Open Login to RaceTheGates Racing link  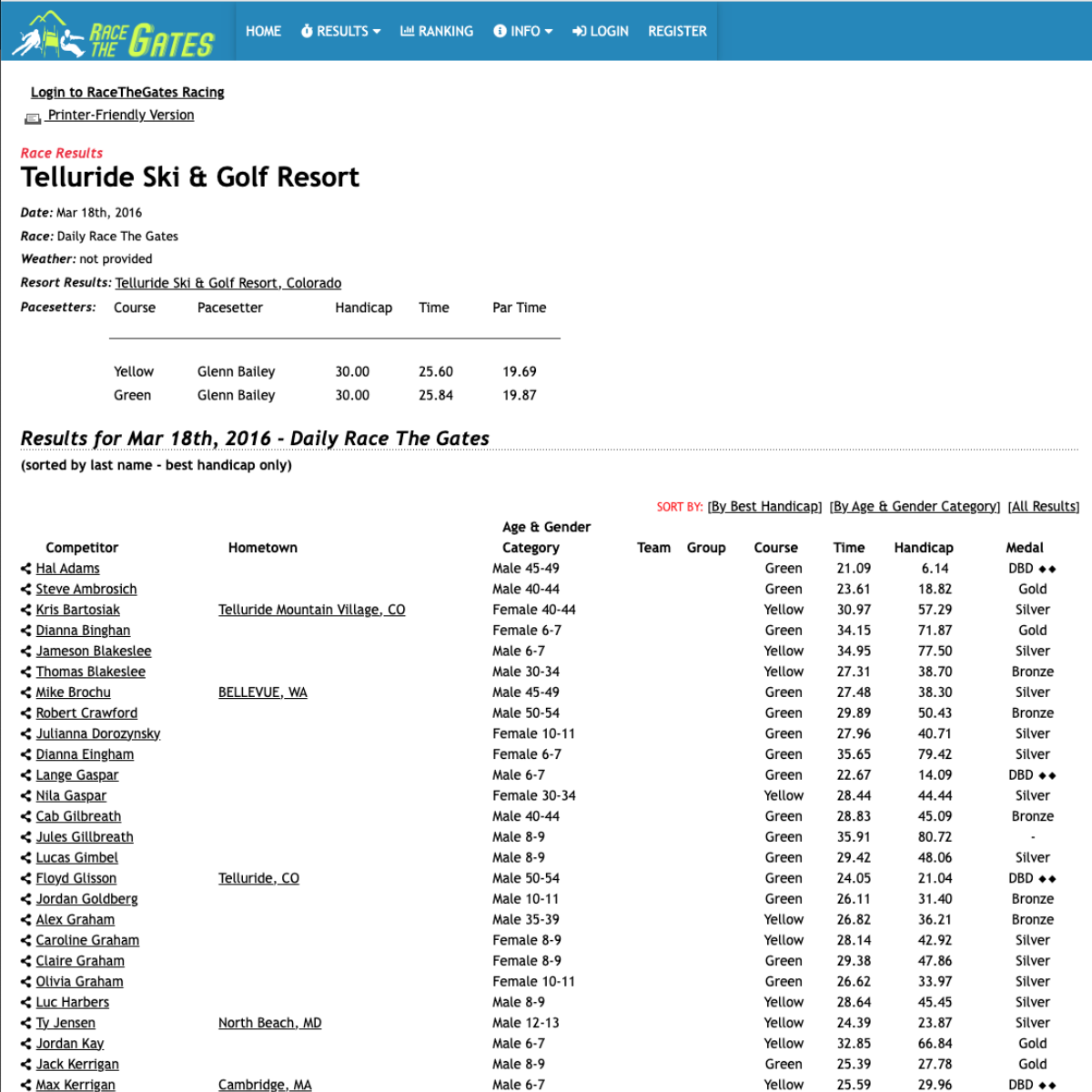(x=127, y=92)
